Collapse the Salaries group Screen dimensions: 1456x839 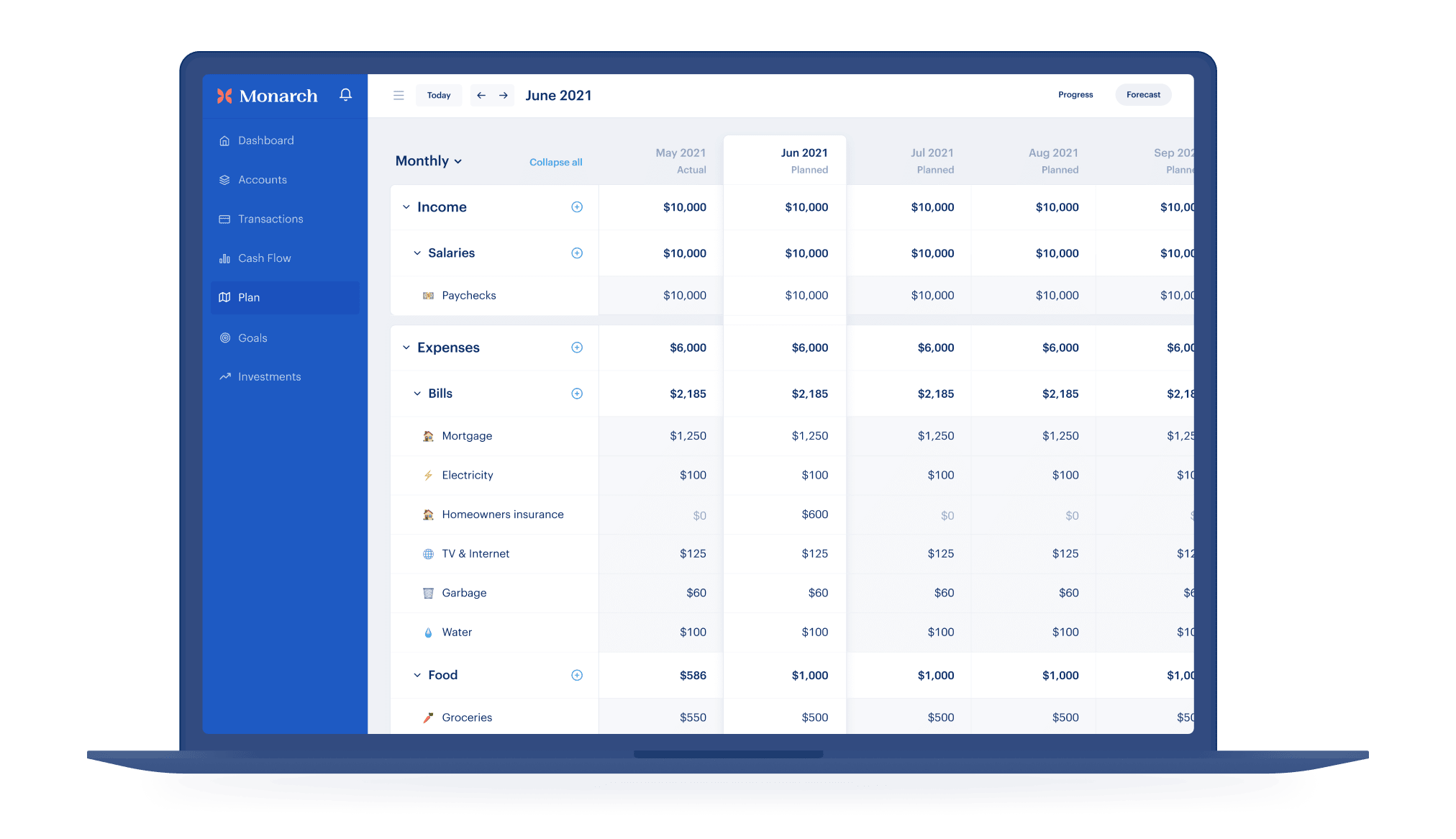coord(417,253)
